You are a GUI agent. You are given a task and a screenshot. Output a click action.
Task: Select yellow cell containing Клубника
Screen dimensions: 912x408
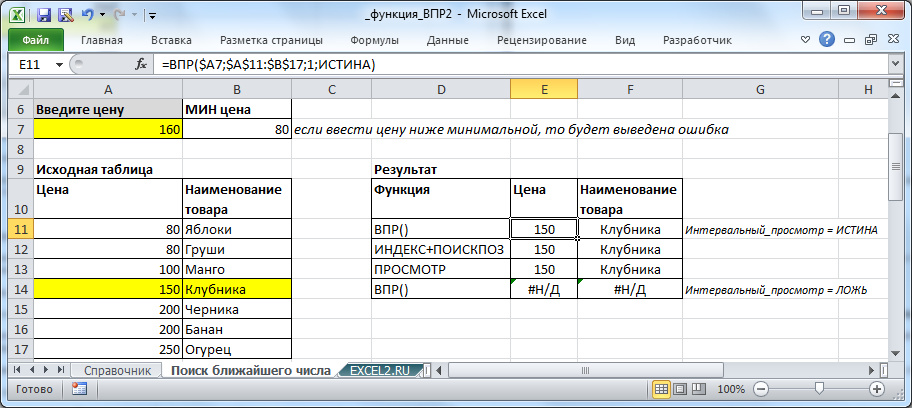click(236, 289)
